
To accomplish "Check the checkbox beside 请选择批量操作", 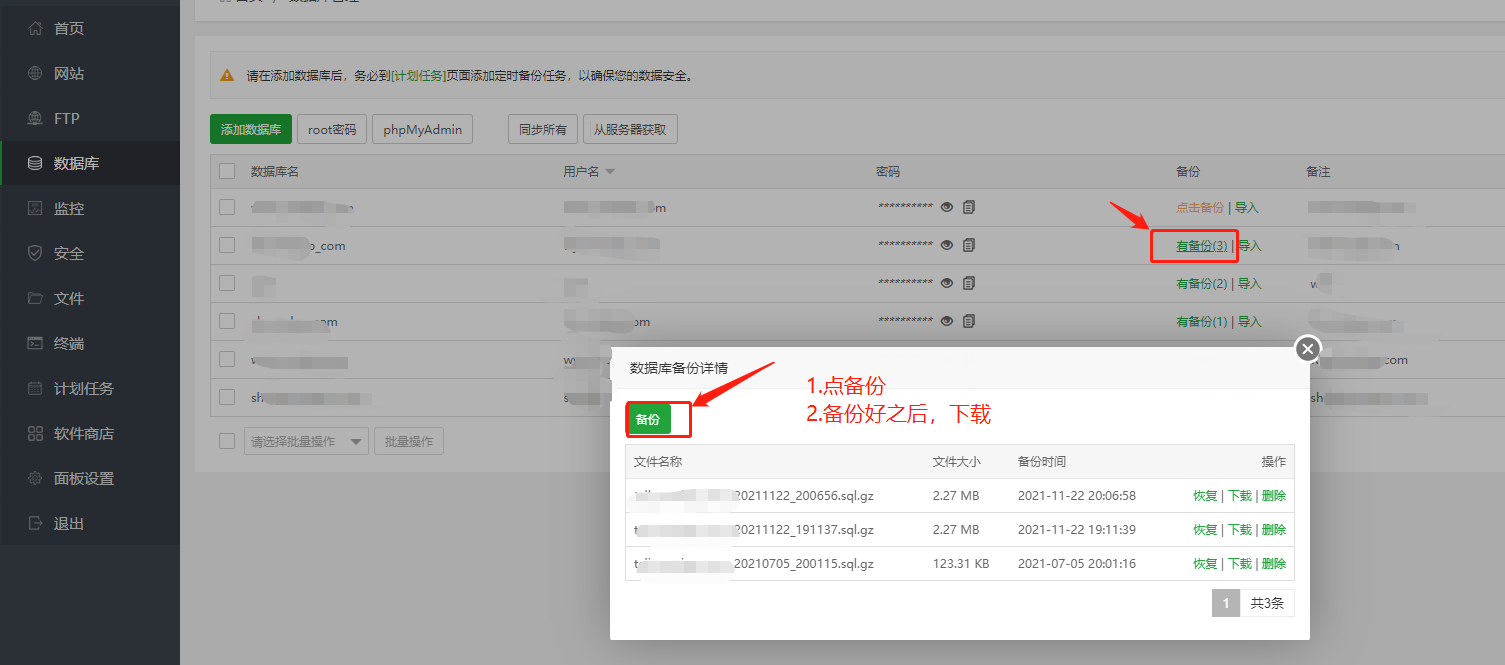I will point(227,441).
